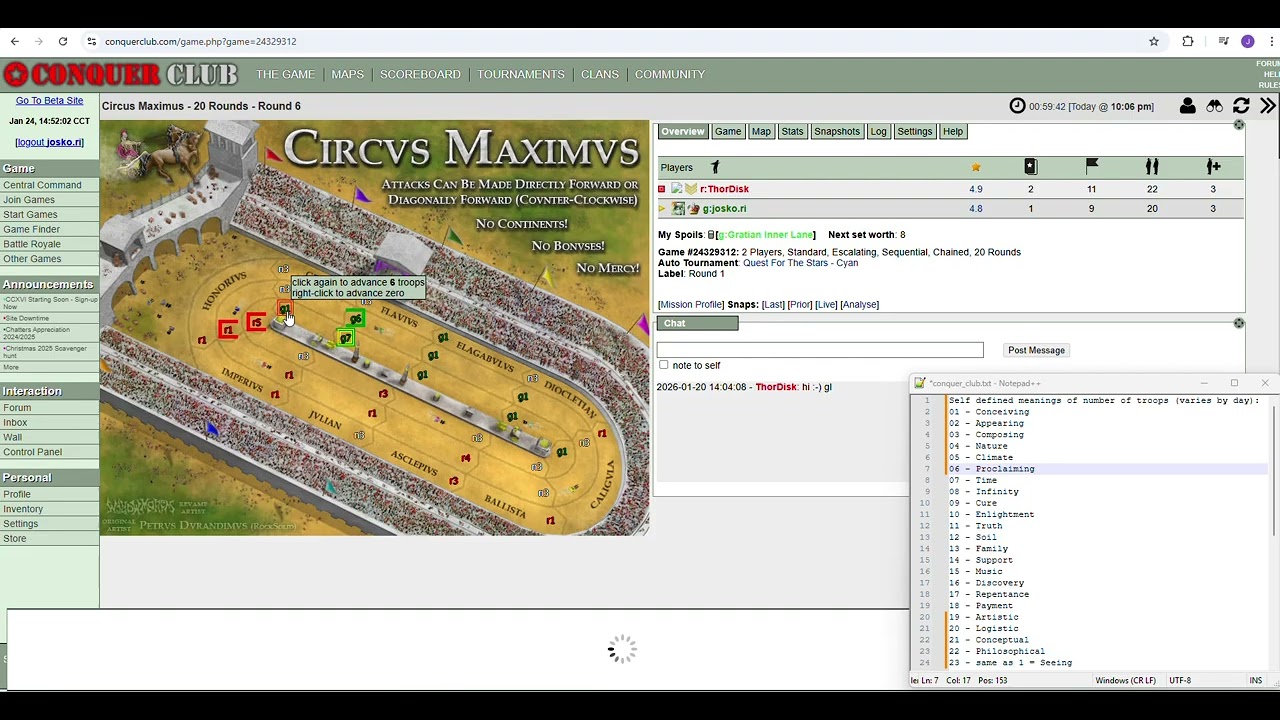
Task: Open the Log tab
Action: pos(878,132)
